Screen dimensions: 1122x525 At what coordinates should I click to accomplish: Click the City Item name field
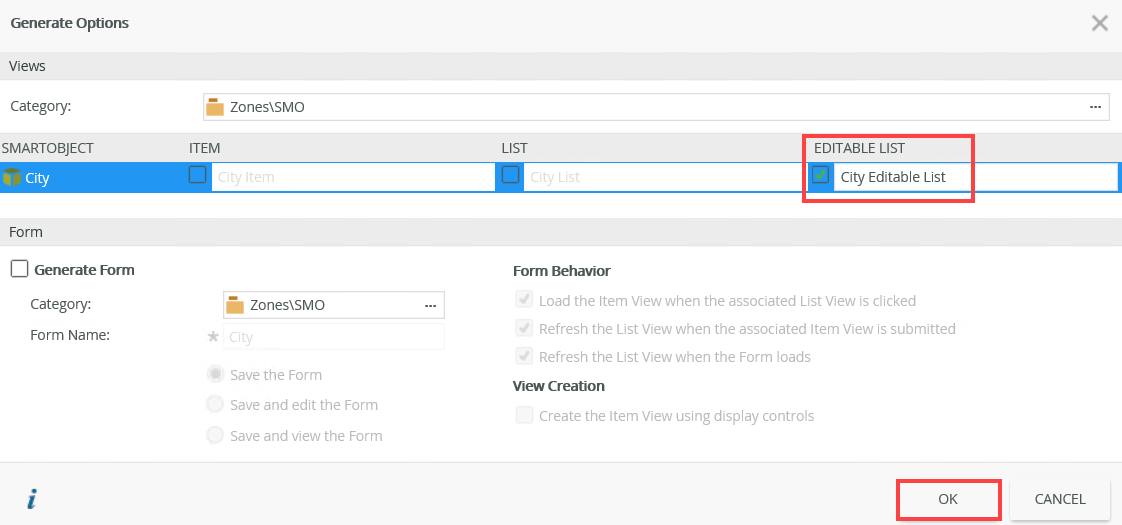[x=353, y=177]
